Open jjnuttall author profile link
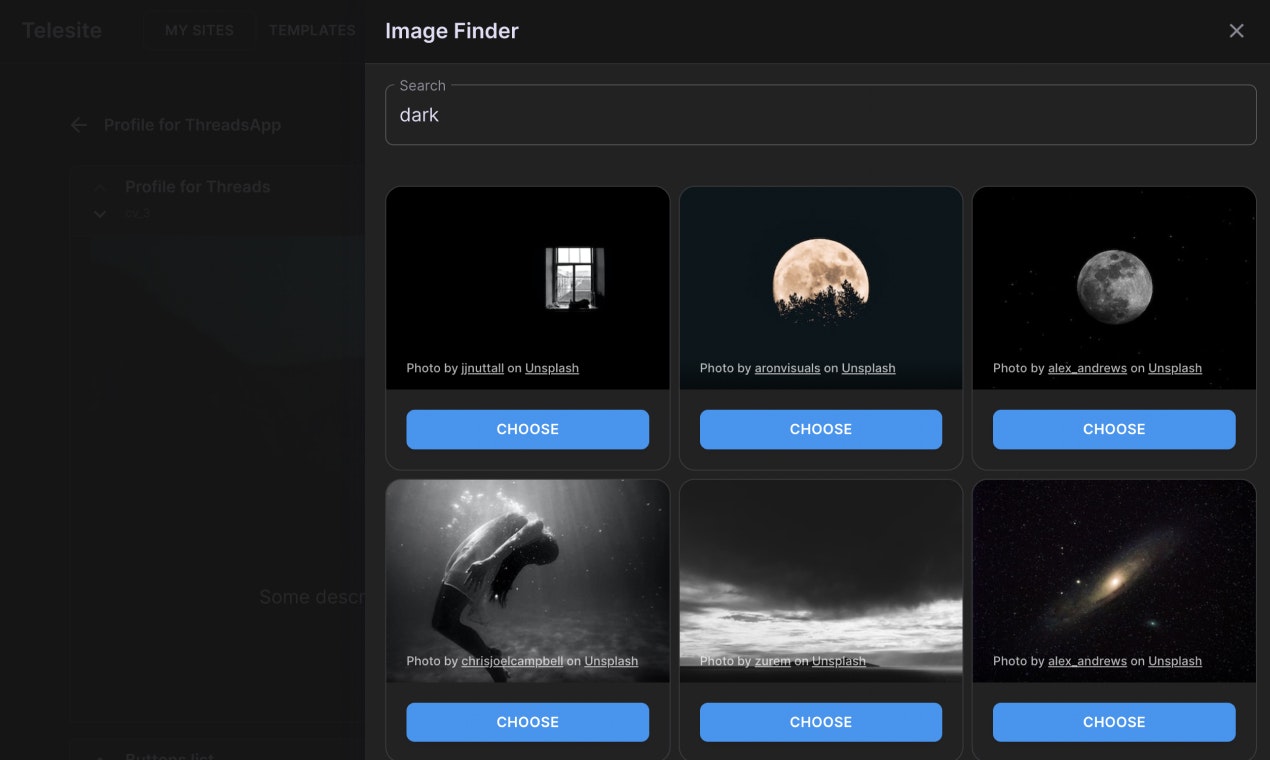 tap(482, 368)
